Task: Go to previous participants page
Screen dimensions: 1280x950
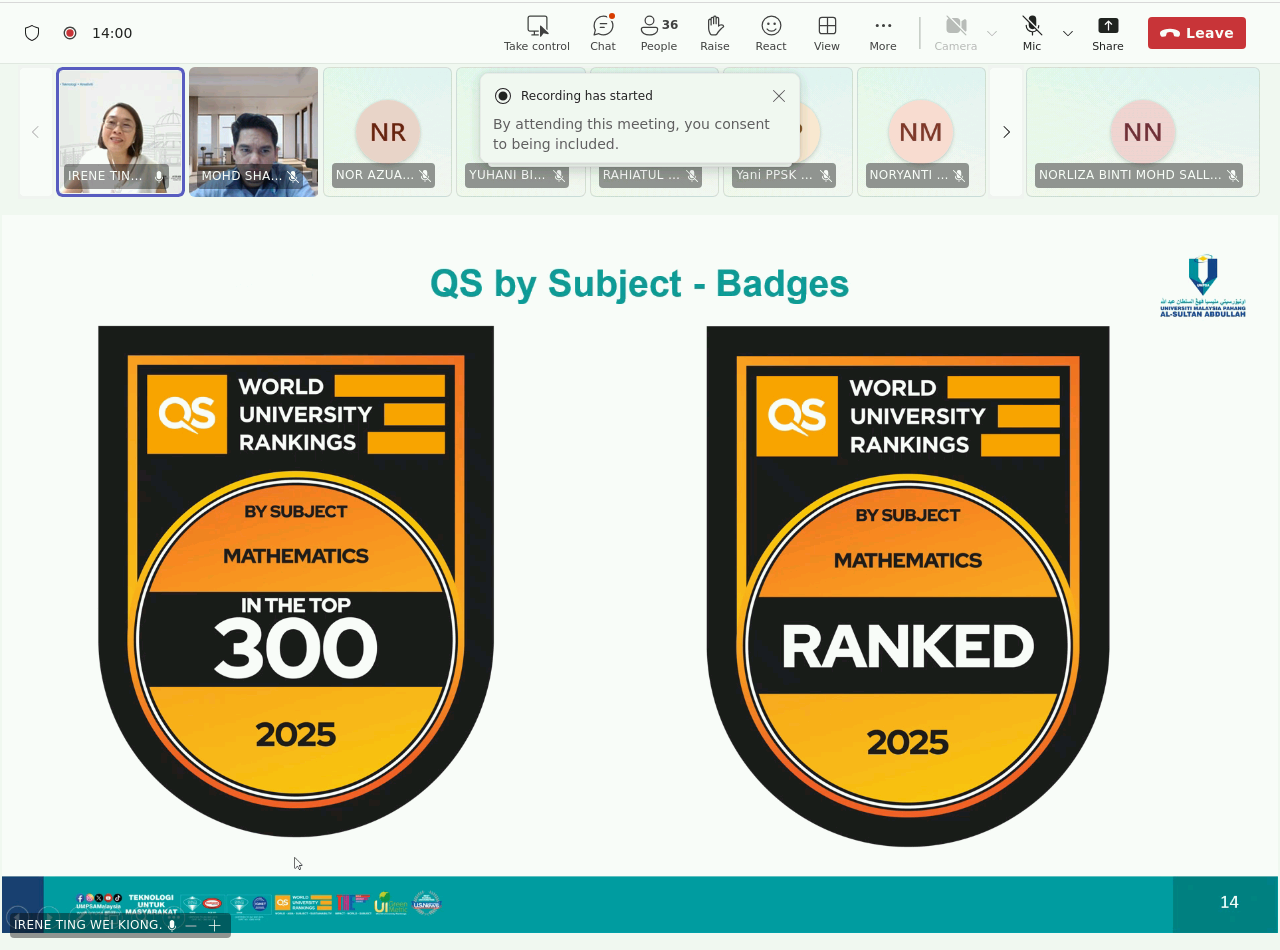Action: (35, 132)
